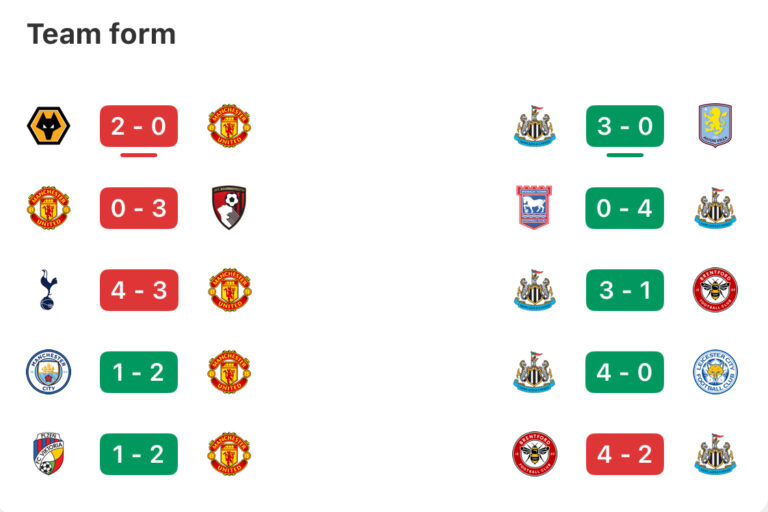Open the green 3 - 0 match result

pyautogui.click(x=624, y=126)
